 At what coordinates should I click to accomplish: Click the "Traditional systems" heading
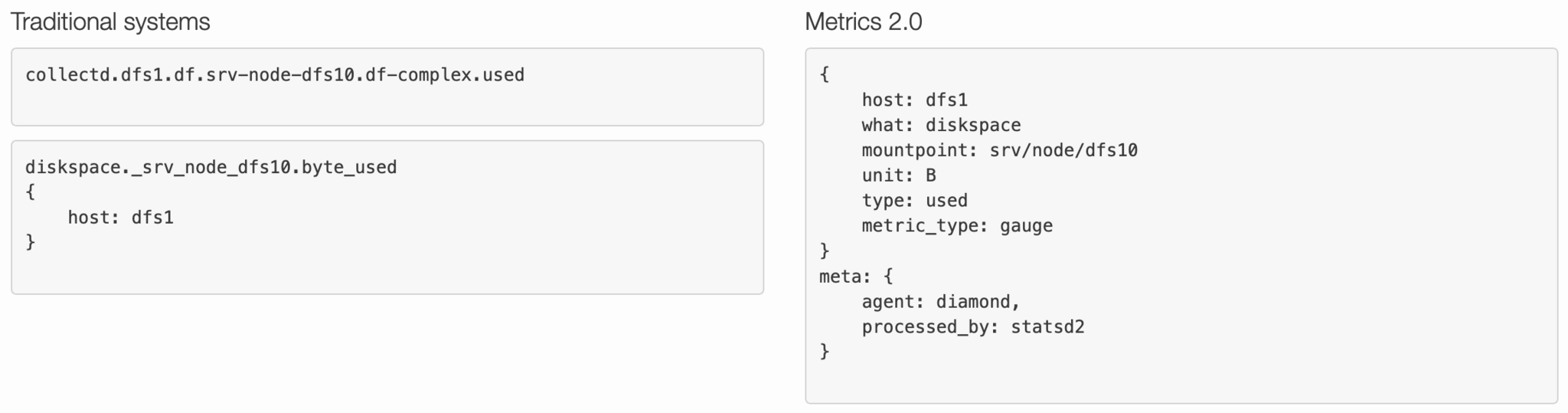pyautogui.click(x=110, y=22)
